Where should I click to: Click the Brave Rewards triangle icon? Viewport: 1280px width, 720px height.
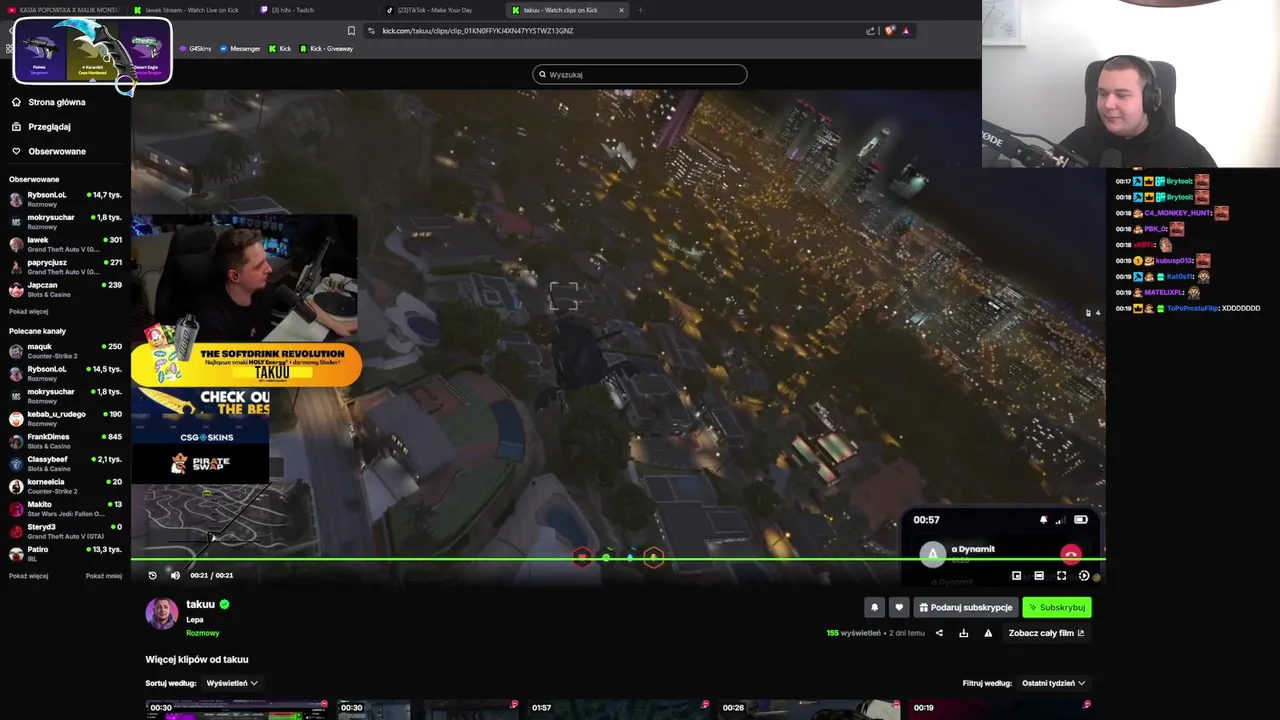pos(906,31)
